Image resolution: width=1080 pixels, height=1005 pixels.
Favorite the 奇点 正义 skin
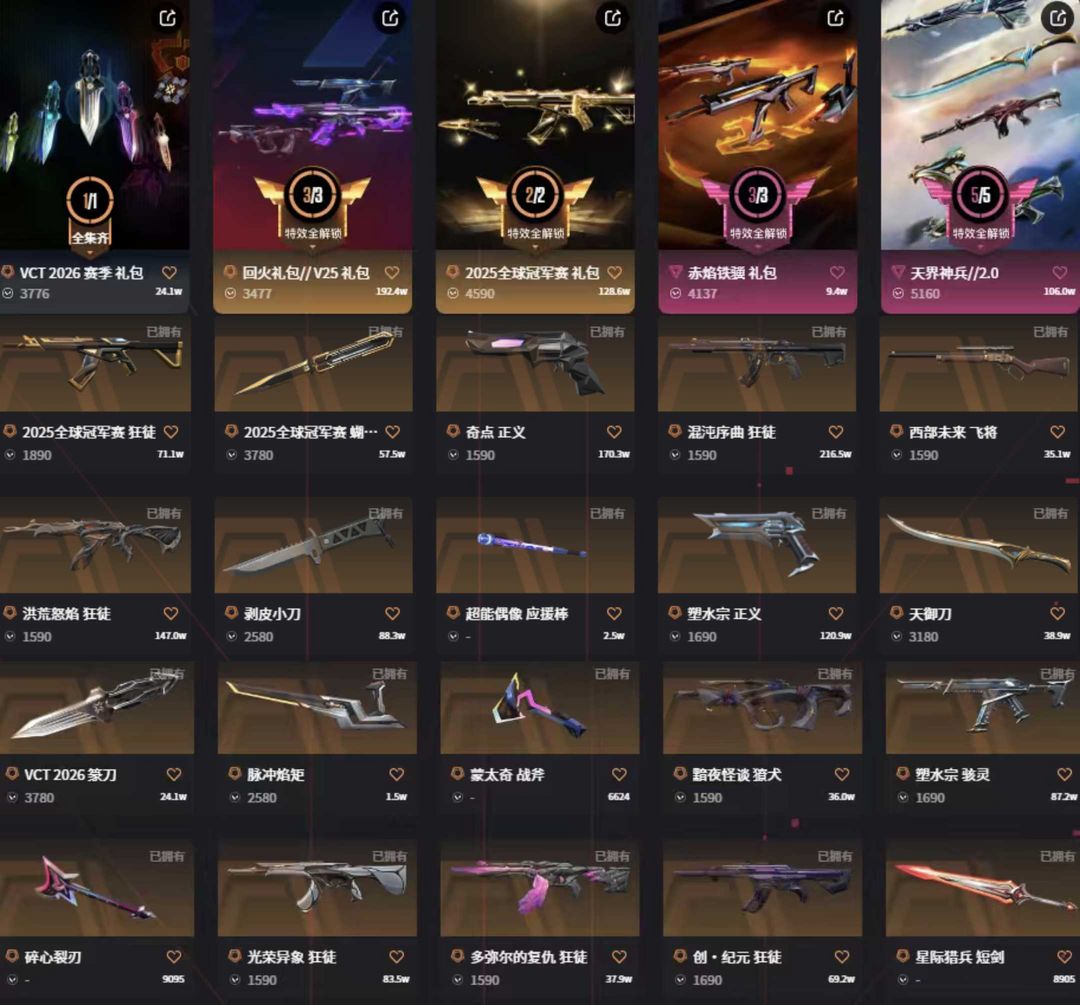(614, 432)
